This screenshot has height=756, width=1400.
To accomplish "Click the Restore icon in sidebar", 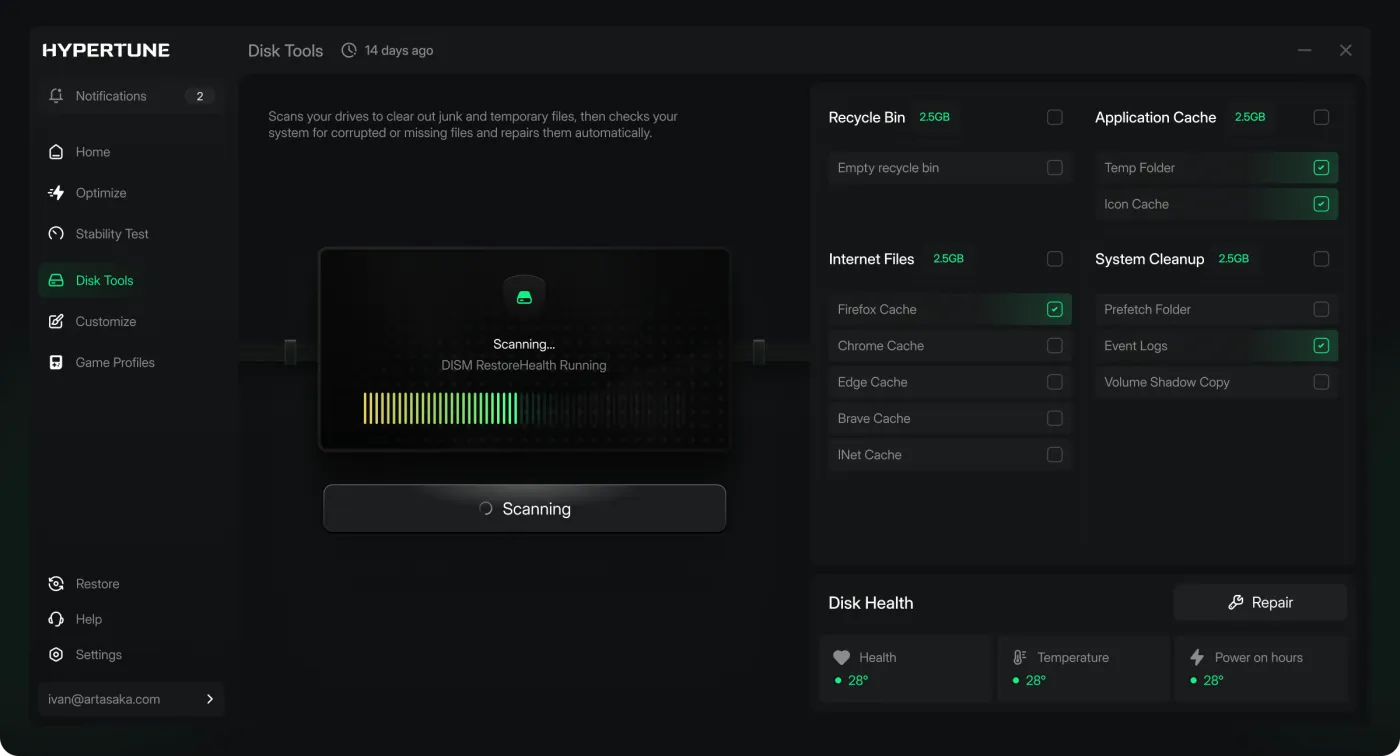I will point(56,584).
